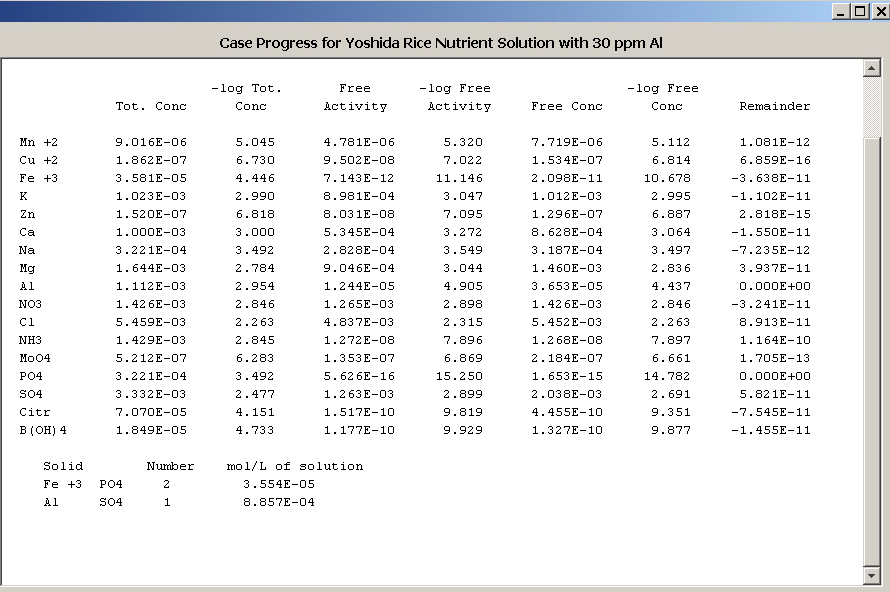
Task: Click Citr remainder value -7.545E-11
Action: coord(771,412)
